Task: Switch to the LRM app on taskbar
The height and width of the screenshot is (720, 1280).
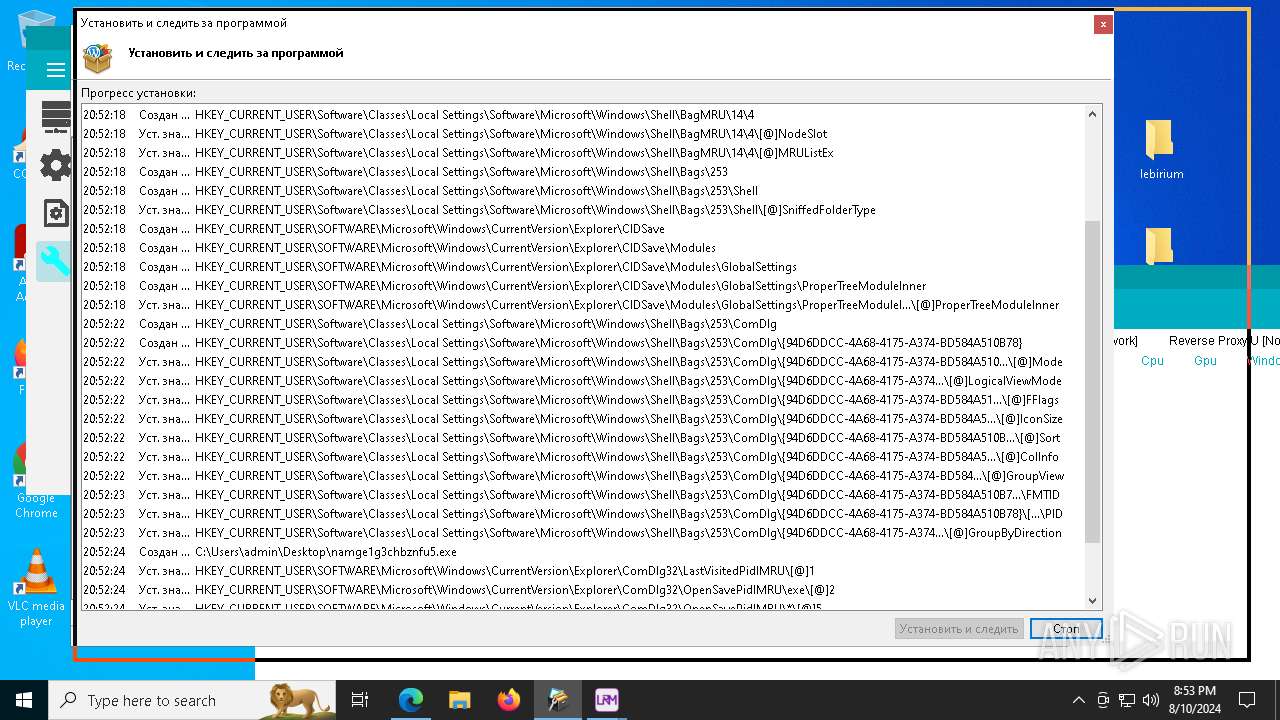Action: [606, 700]
